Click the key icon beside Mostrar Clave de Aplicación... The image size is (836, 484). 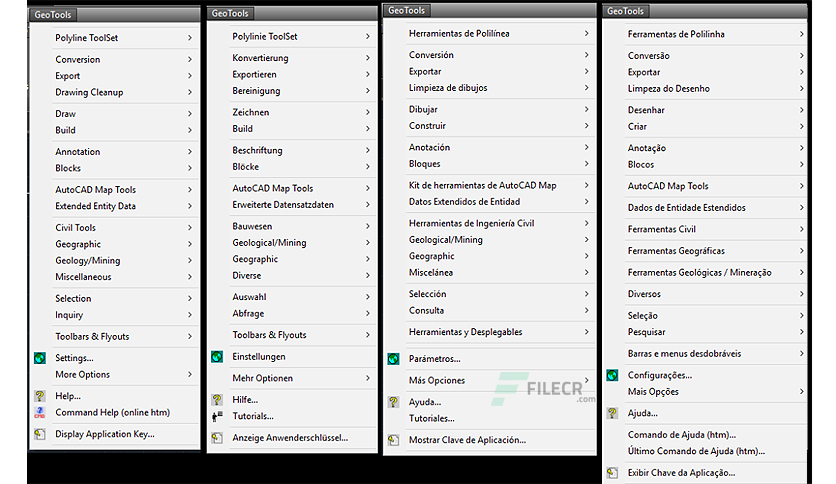coord(393,440)
